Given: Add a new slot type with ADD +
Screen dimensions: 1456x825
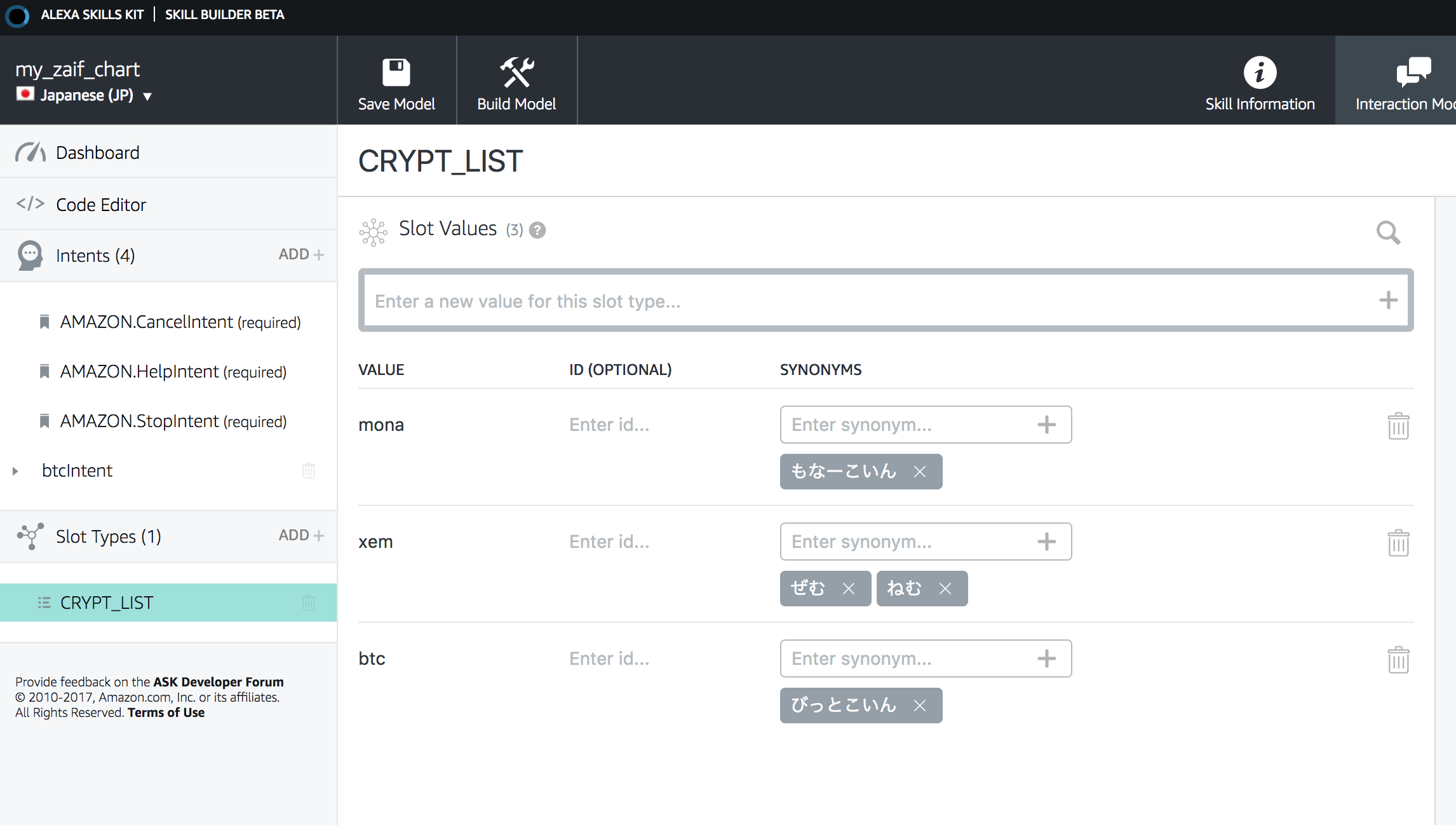Looking at the screenshot, I should [301, 535].
